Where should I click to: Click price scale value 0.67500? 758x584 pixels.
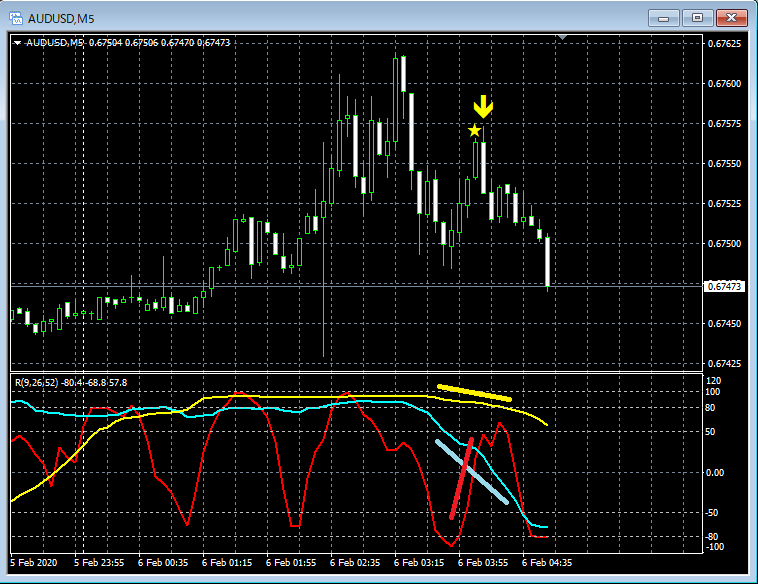pyautogui.click(x=724, y=244)
